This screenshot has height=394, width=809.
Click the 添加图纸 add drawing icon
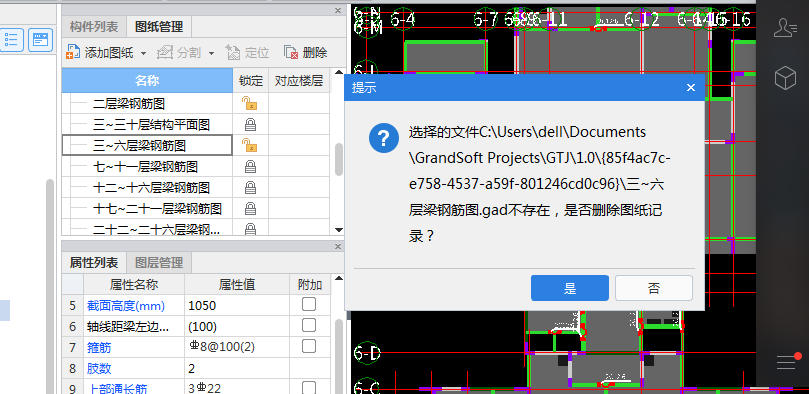(73, 53)
